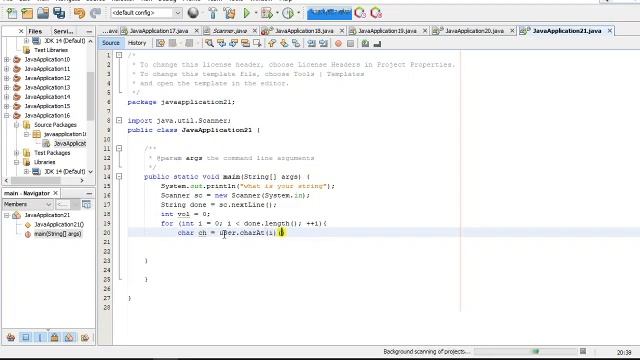Viewport: 640px width, 360px height.
Task: Click the Stop Macro Recording icon
Action: tap(350, 43)
